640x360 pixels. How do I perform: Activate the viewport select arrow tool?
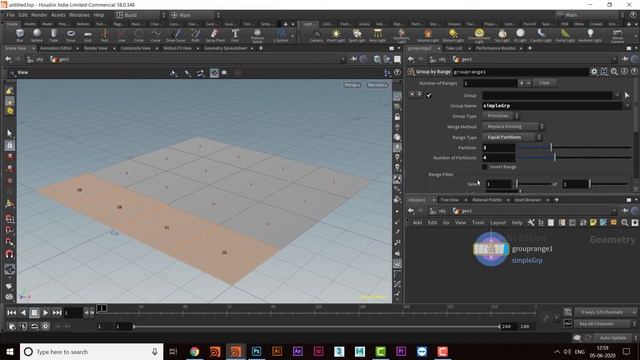click(9, 133)
